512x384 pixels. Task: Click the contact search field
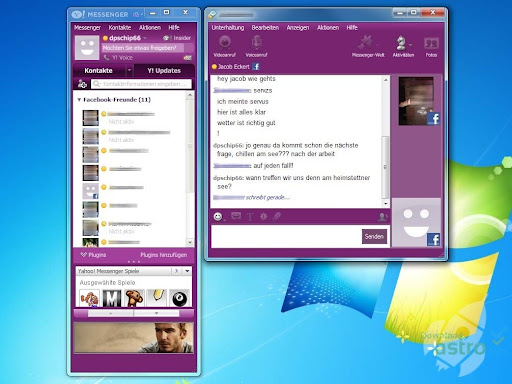point(141,84)
